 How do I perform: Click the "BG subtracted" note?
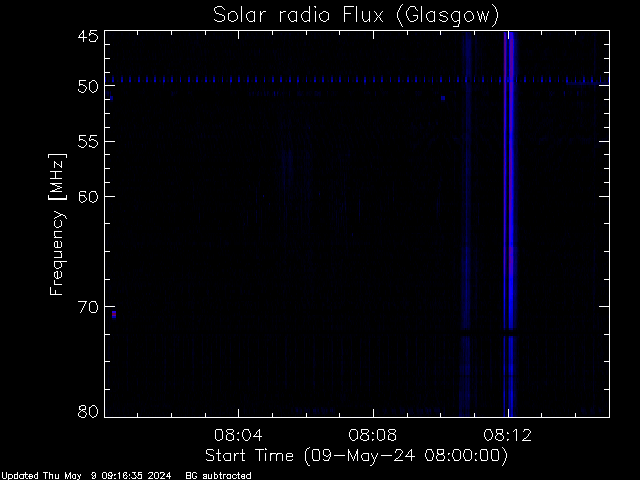(218, 476)
